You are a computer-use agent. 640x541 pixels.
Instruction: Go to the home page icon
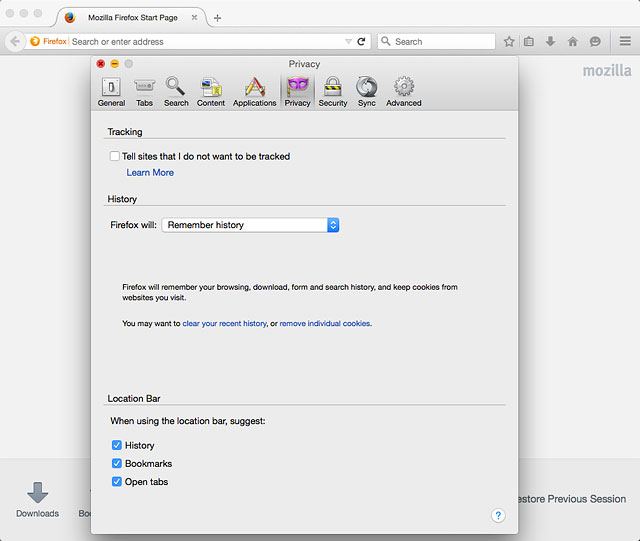tap(573, 41)
